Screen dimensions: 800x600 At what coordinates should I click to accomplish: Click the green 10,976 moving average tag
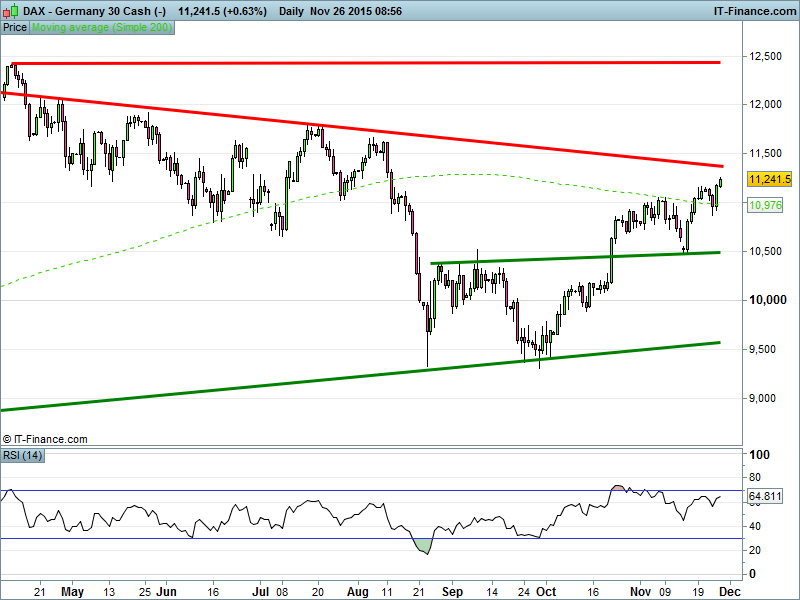(764, 205)
